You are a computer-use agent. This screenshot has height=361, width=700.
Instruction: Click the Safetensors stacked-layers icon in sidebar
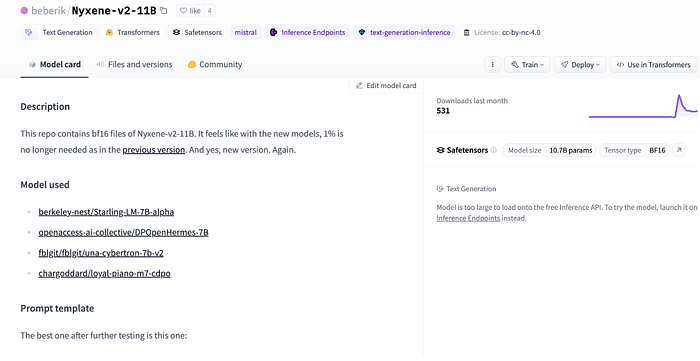[x=440, y=150]
